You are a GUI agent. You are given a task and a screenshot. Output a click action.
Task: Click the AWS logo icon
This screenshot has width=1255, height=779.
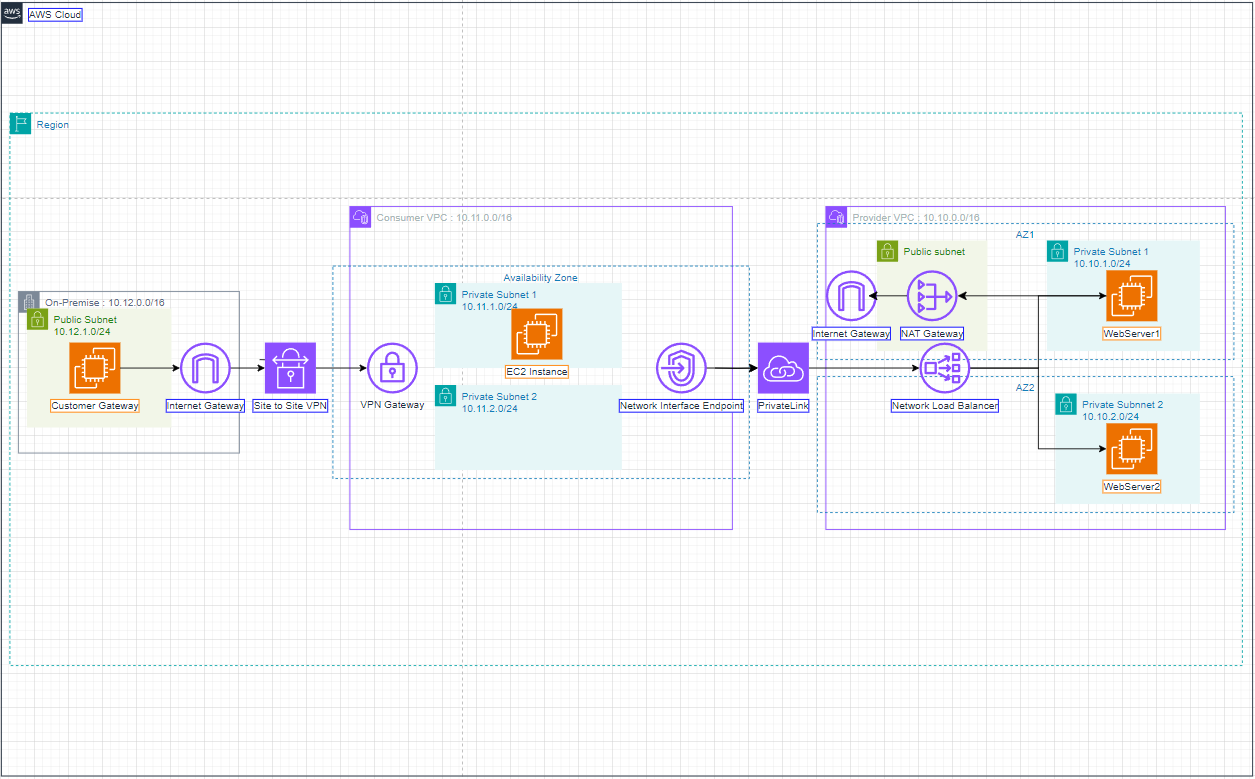[x=13, y=14]
